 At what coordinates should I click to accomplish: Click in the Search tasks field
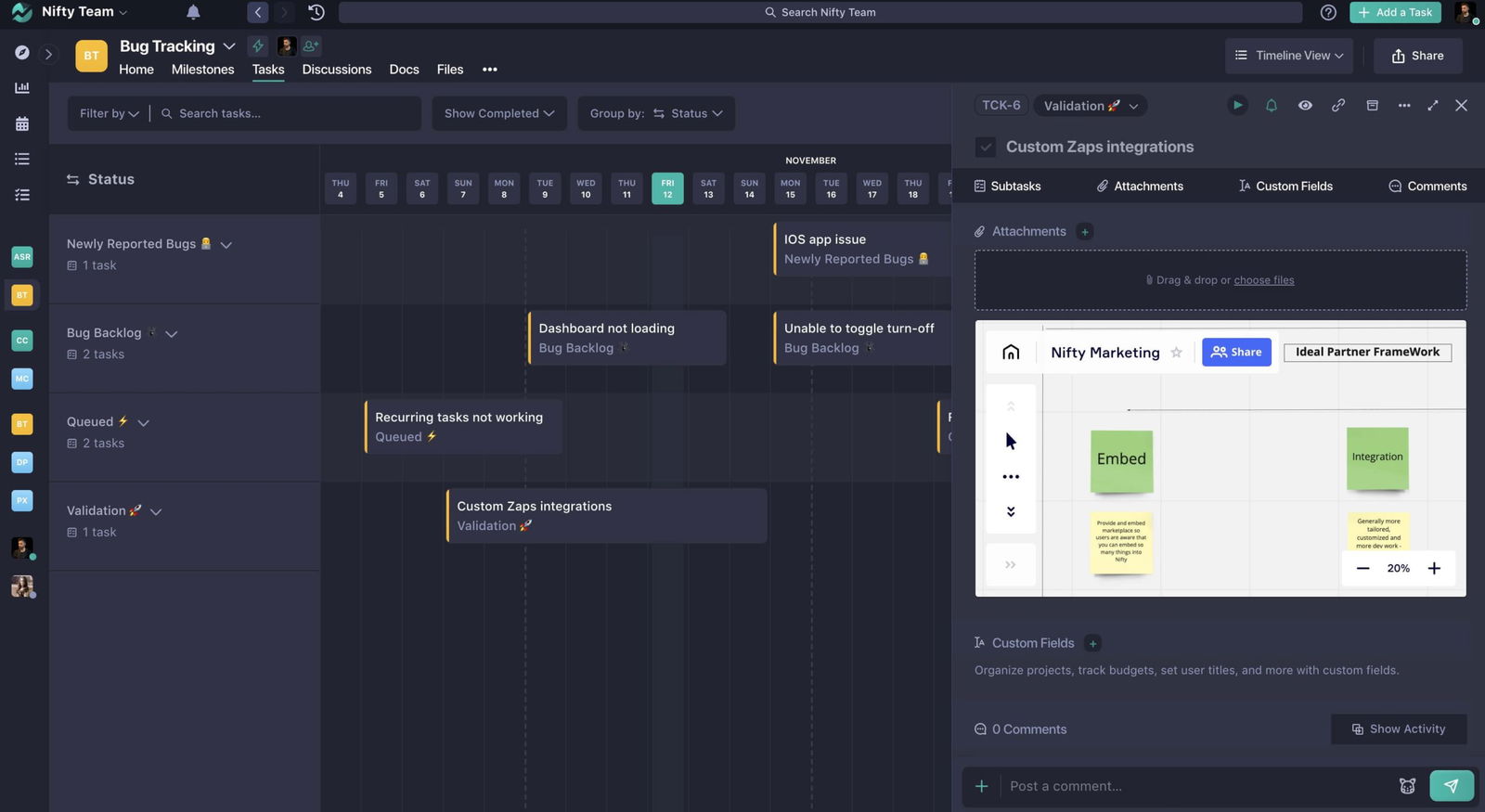[288, 113]
